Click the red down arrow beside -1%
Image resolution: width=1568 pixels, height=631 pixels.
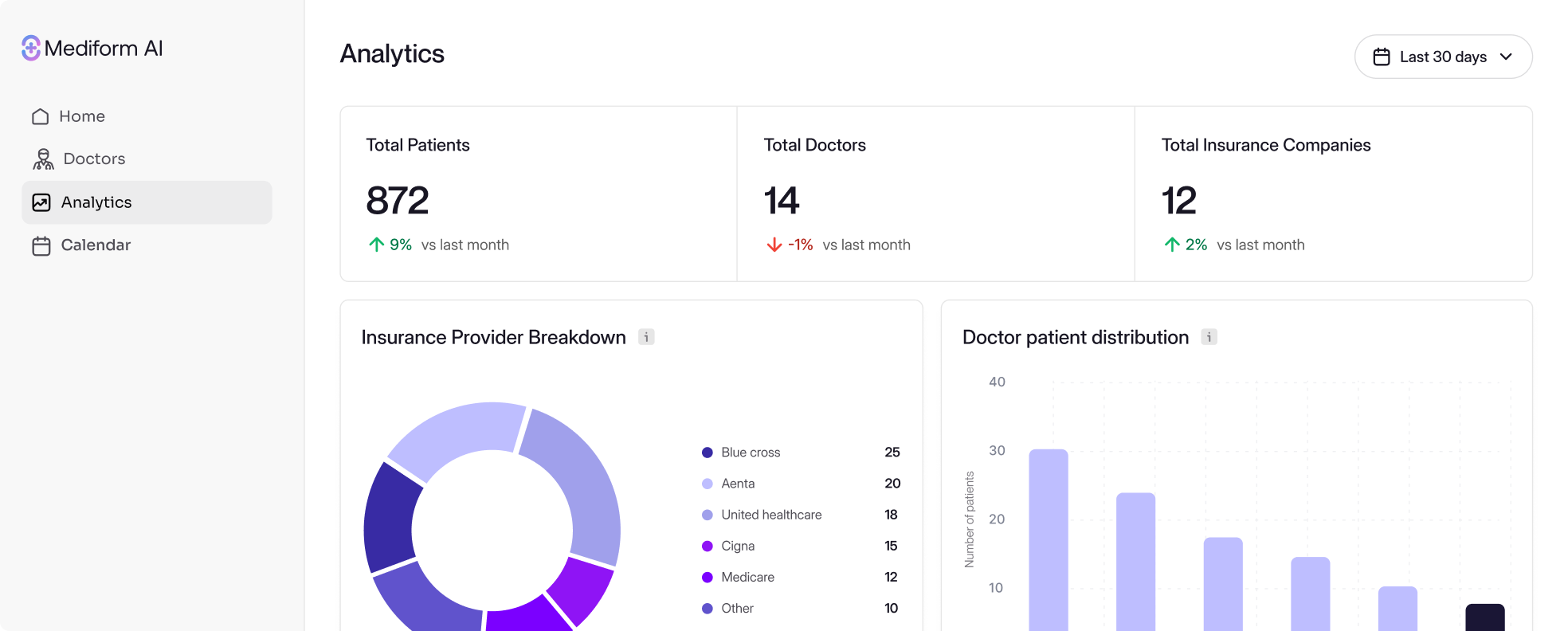click(x=774, y=245)
